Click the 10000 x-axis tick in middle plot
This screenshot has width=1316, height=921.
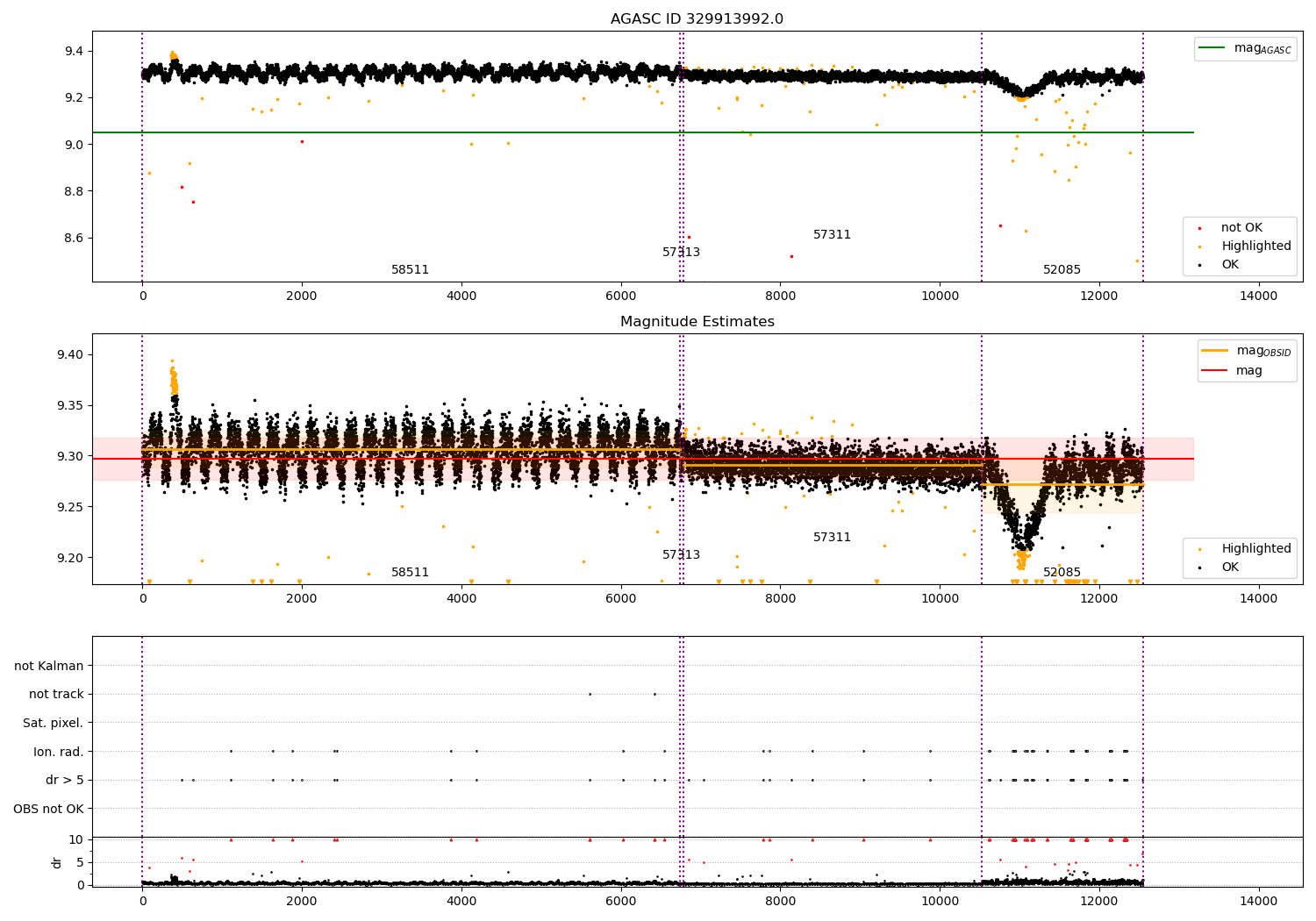pyautogui.click(x=940, y=599)
